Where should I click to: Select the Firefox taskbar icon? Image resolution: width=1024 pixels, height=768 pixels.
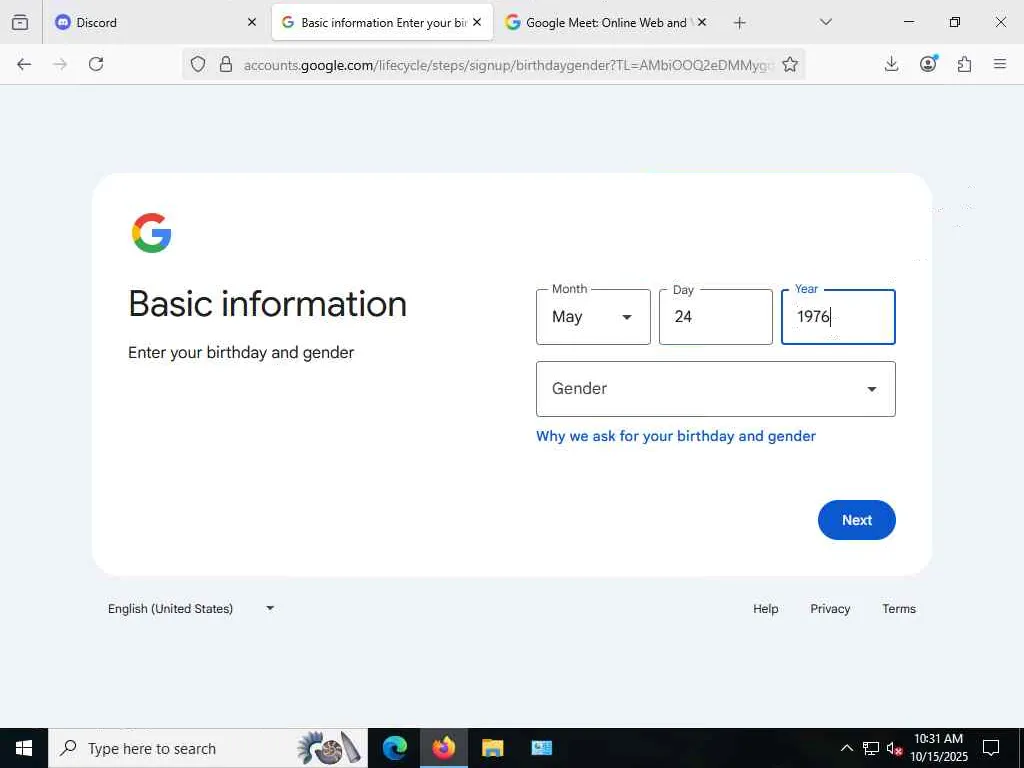tap(443, 748)
